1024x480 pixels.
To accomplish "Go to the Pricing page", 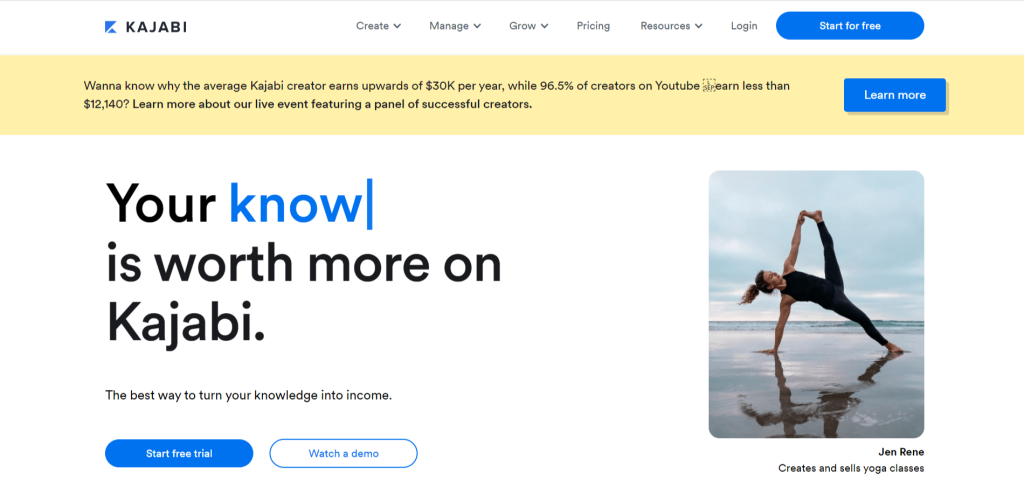I will [x=593, y=26].
